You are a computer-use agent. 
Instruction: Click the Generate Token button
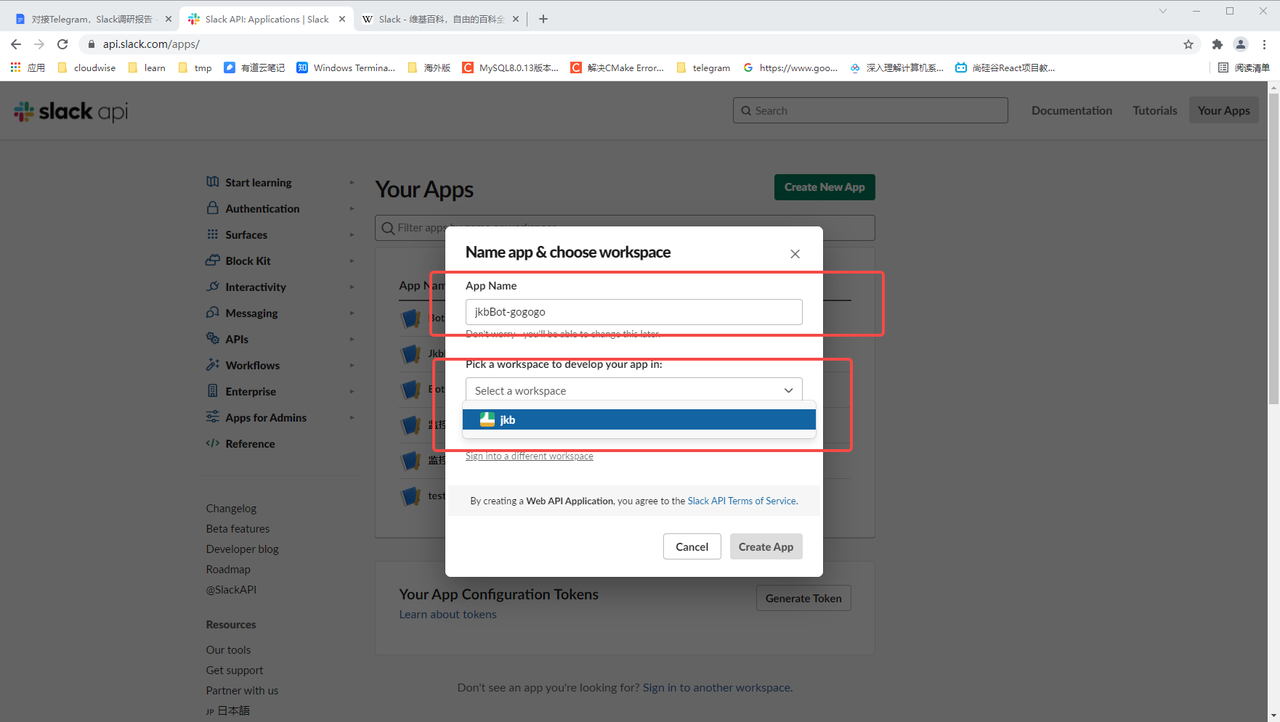(804, 598)
